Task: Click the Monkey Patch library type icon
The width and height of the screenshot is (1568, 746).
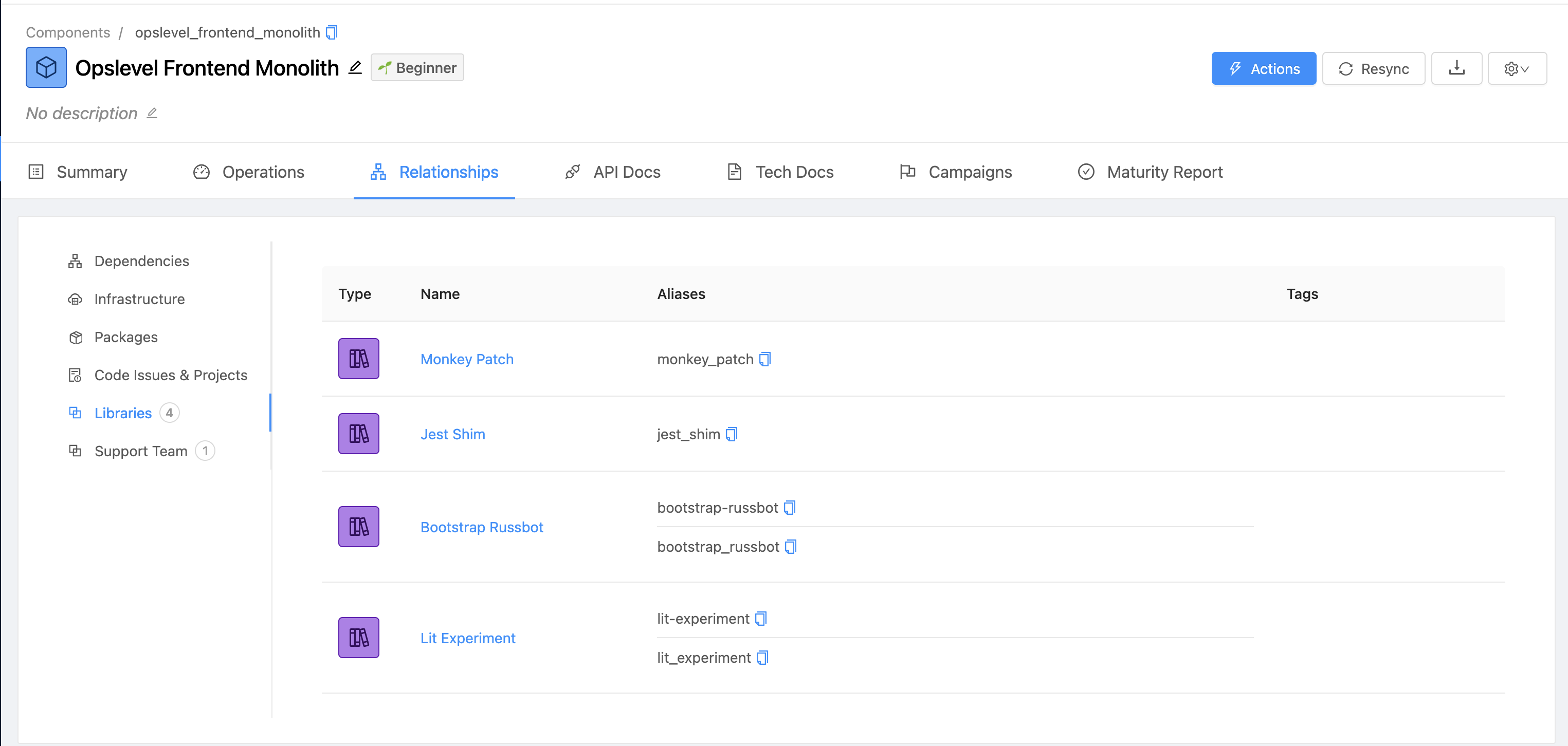Action: (x=358, y=359)
